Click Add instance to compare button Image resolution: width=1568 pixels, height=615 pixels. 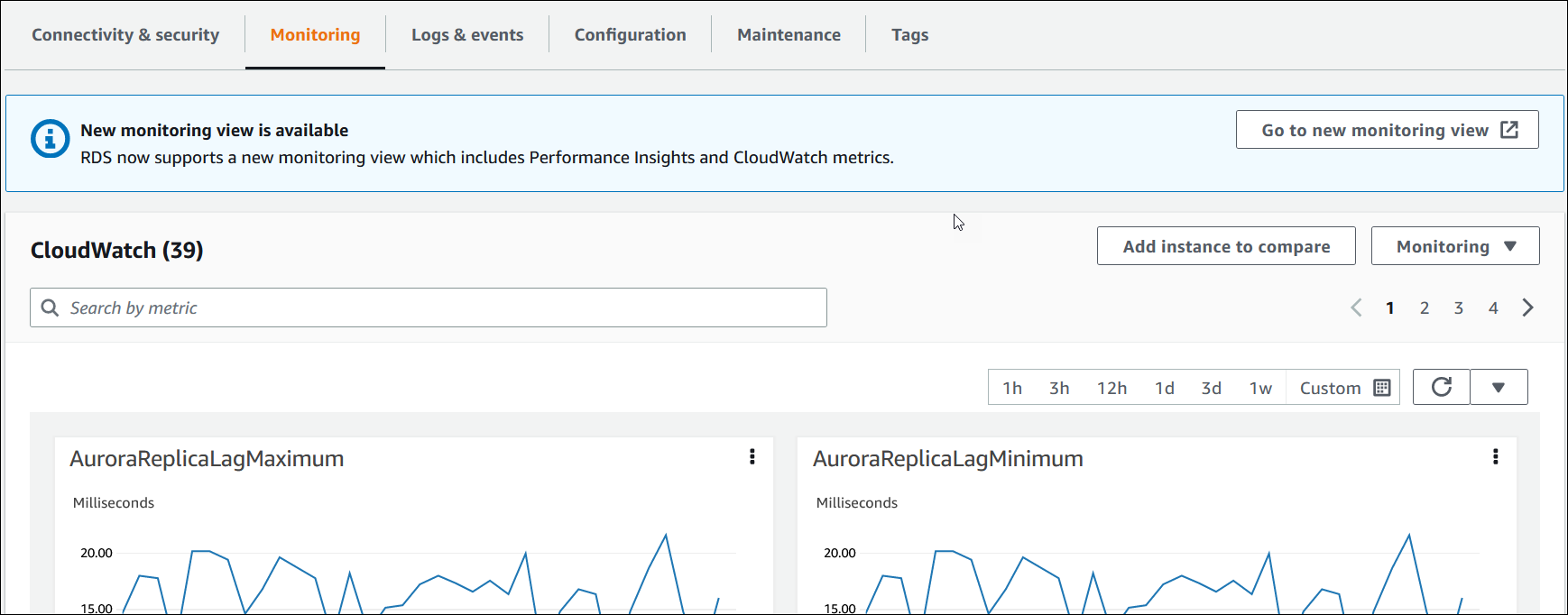1225,246
